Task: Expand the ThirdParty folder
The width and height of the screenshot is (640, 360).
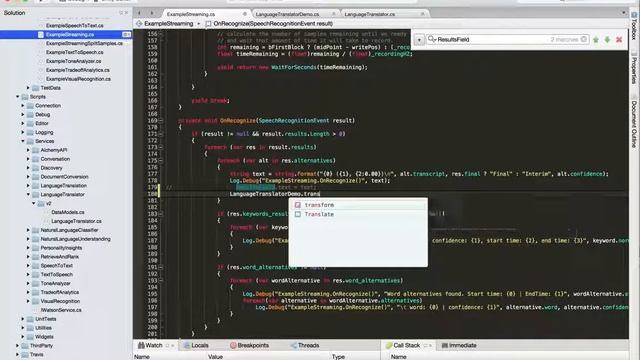Action: coord(18,346)
